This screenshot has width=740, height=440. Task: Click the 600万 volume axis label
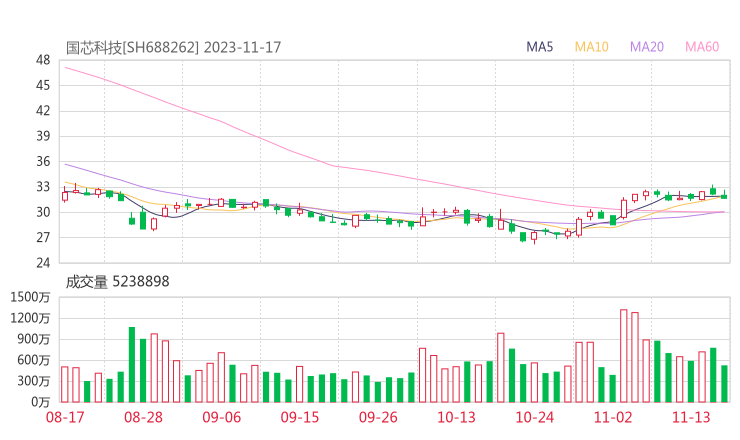(34, 360)
